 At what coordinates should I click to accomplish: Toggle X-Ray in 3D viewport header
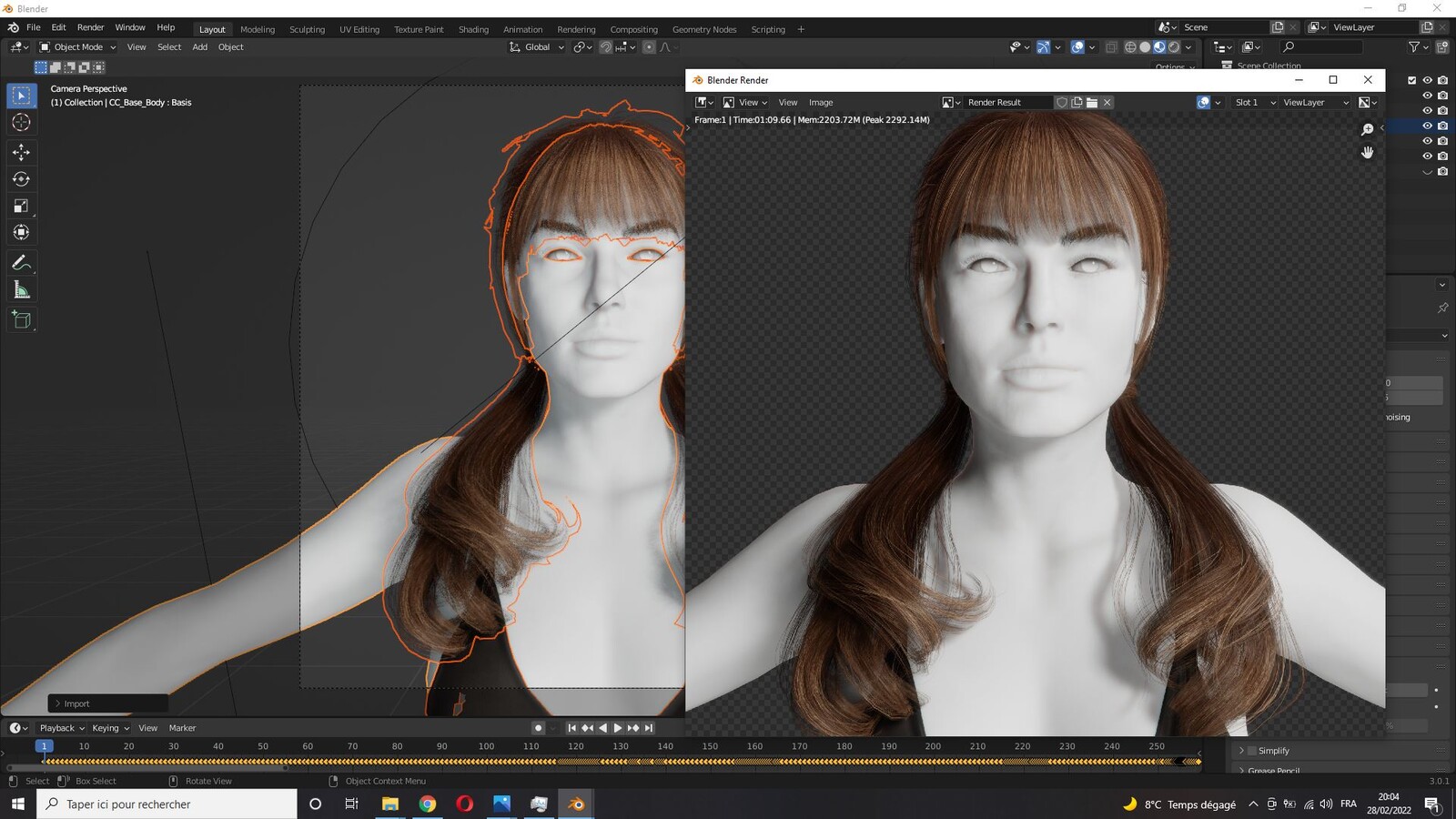pyautogui.click(x=1111, y=47)
